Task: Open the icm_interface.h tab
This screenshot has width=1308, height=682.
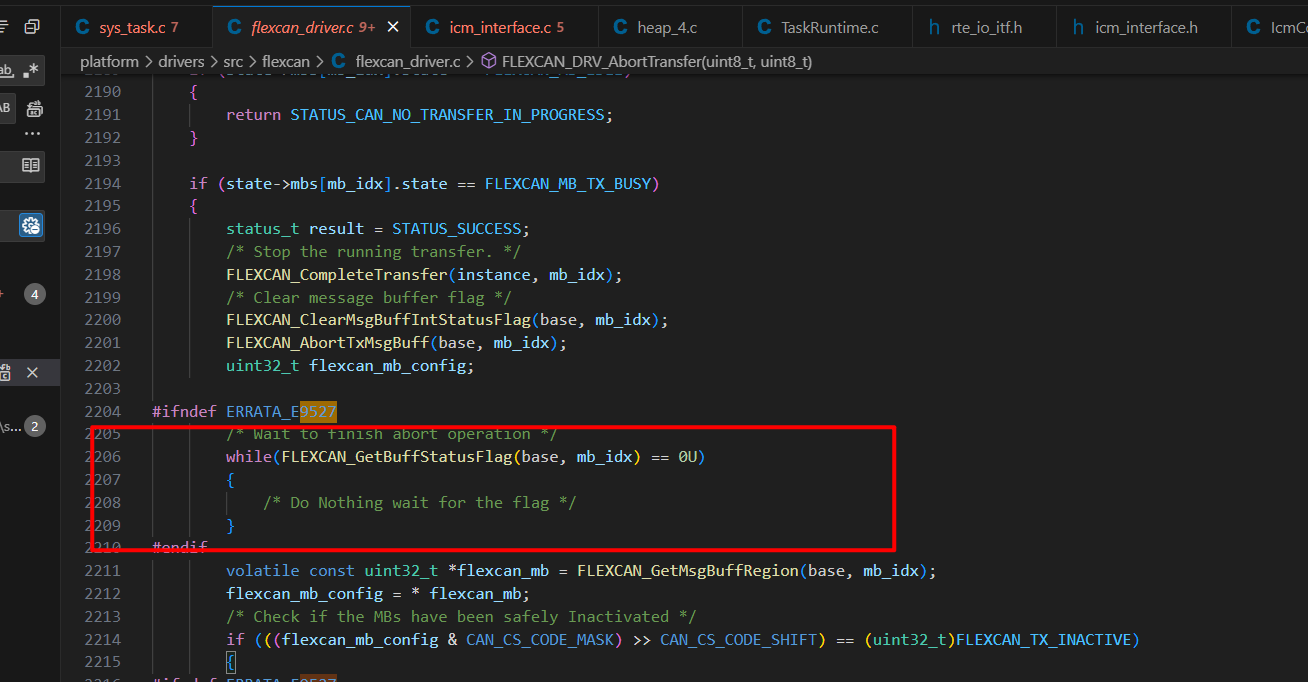Action: pyautogui.click(x=1145, y=27)
